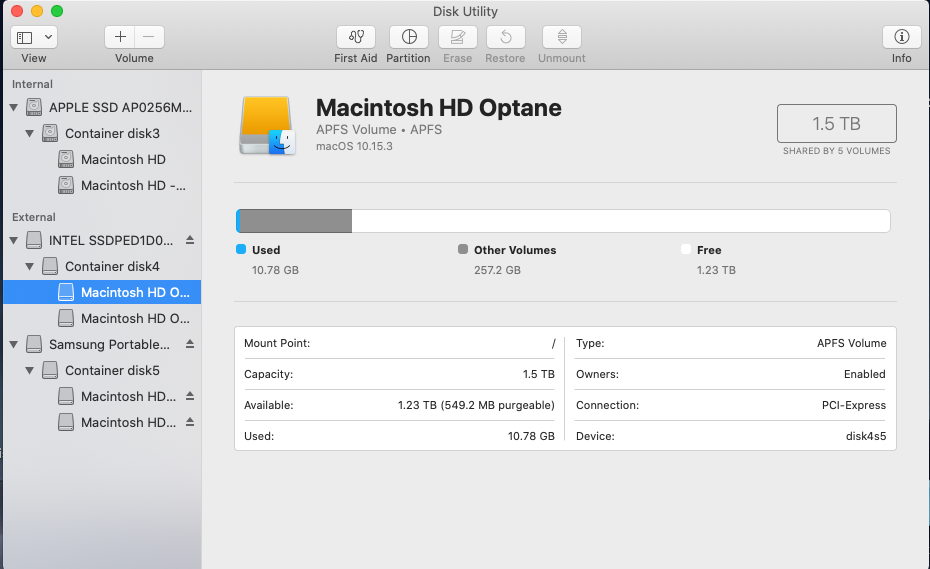The height and width of the screenshot is (569, 930).
Task: Click the Unmount toolbar icon
Action: [562, 37]
